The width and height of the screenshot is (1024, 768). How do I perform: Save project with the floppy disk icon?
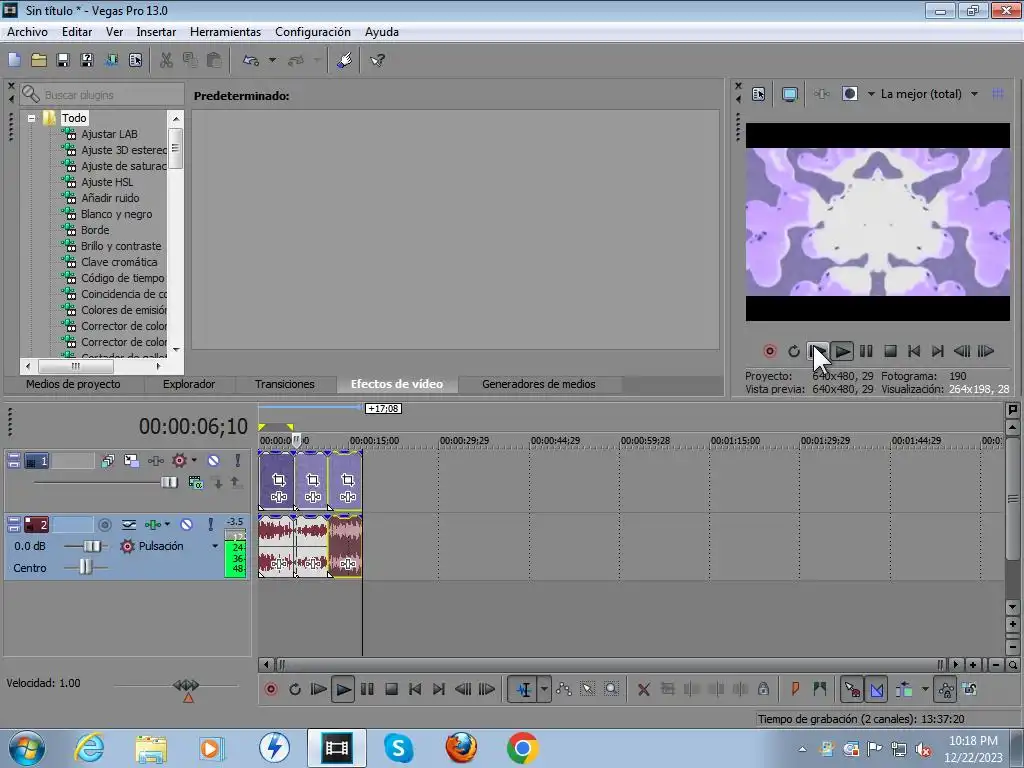click(x=63, y=60)
